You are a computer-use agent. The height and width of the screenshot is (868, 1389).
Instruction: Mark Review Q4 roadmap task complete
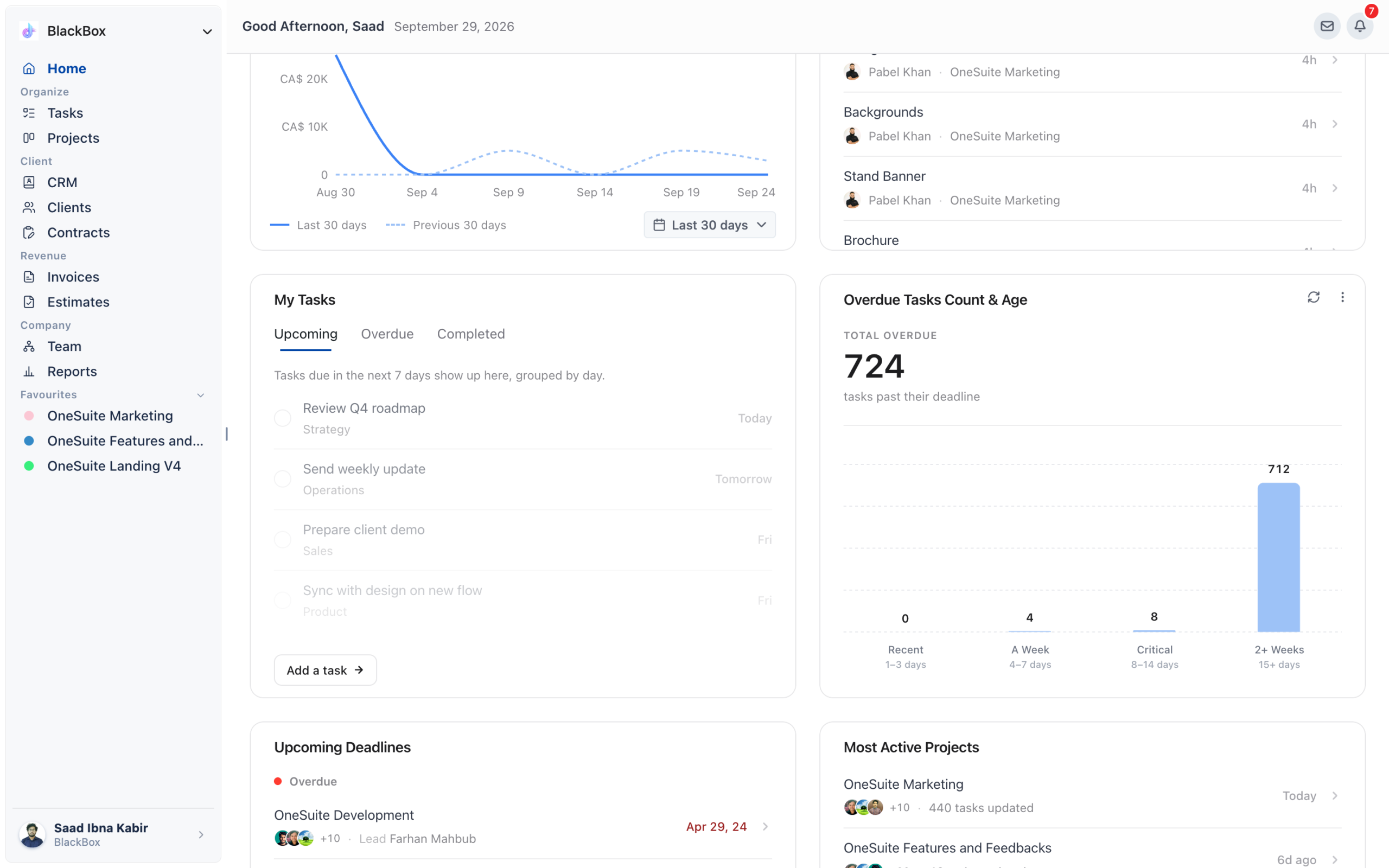pyautogui.click(x=282, y=418)
